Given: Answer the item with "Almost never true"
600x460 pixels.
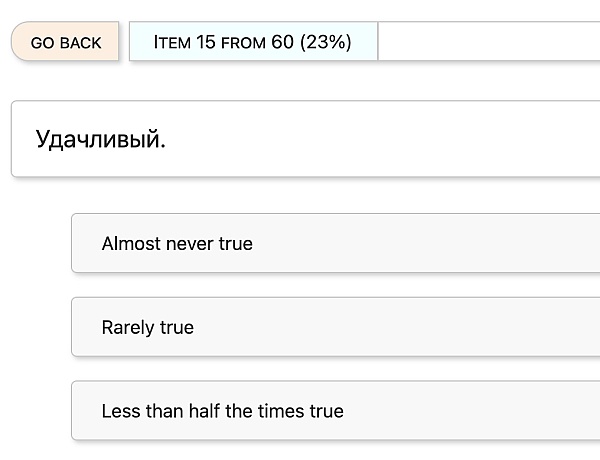Looking at the screenshot, I should click(335, 243).
